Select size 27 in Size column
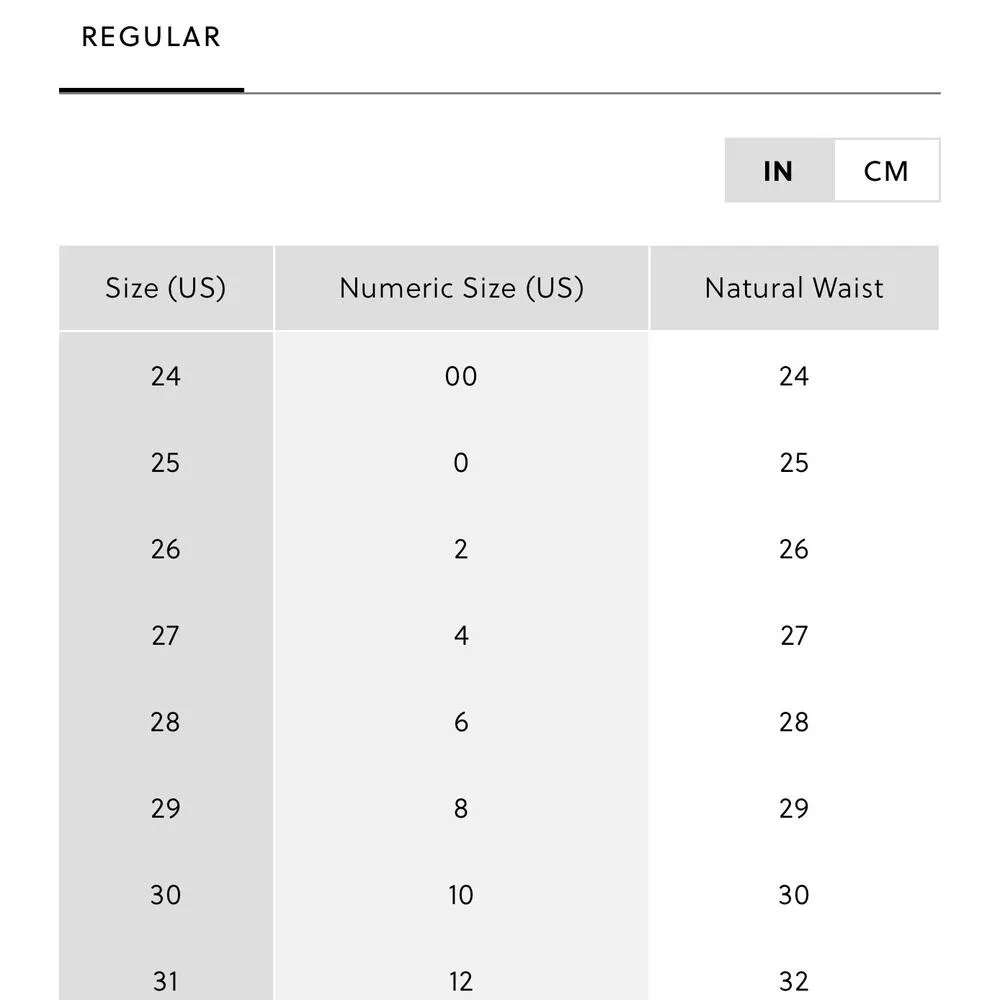This screenshot has height=1000, width=1000. [166, 636]
